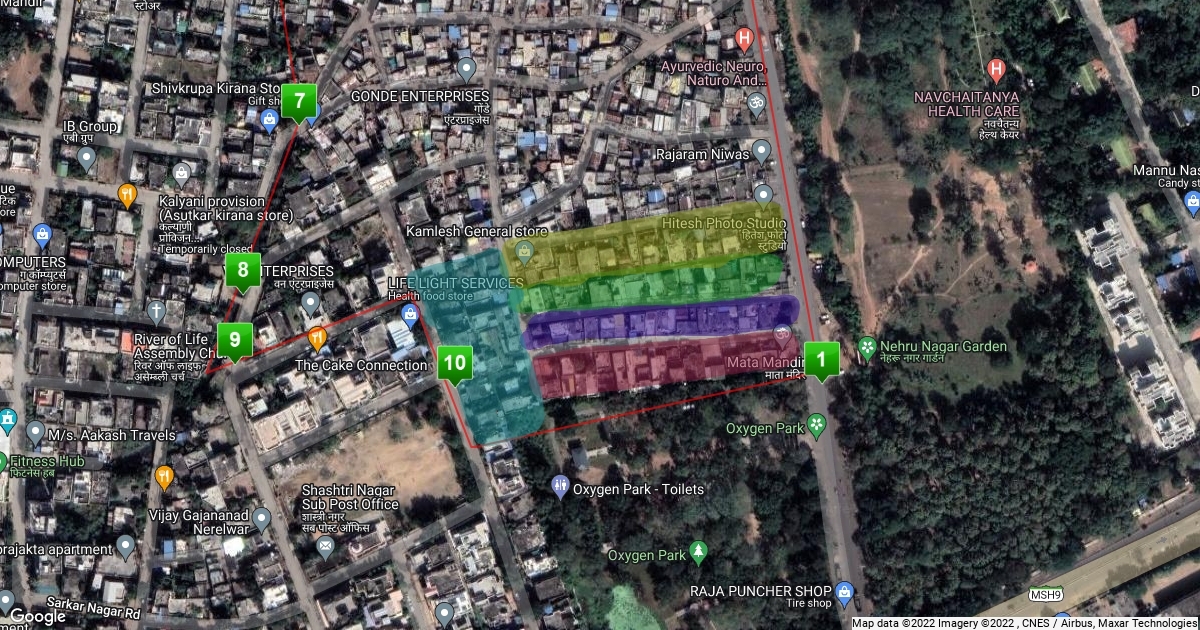Open Vijay Gajananad Nerelwar location pin
1200x630 pixels.
coord(261,518)
